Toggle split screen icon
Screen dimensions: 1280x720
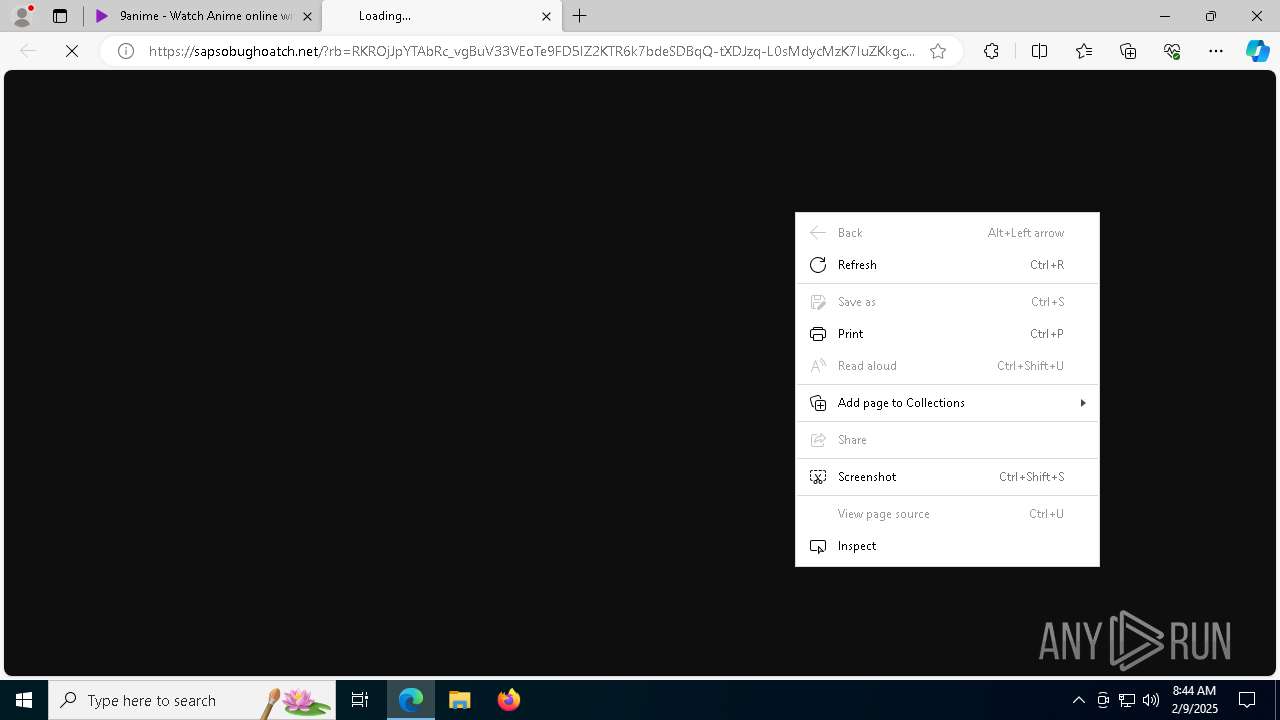point(1039,51)
